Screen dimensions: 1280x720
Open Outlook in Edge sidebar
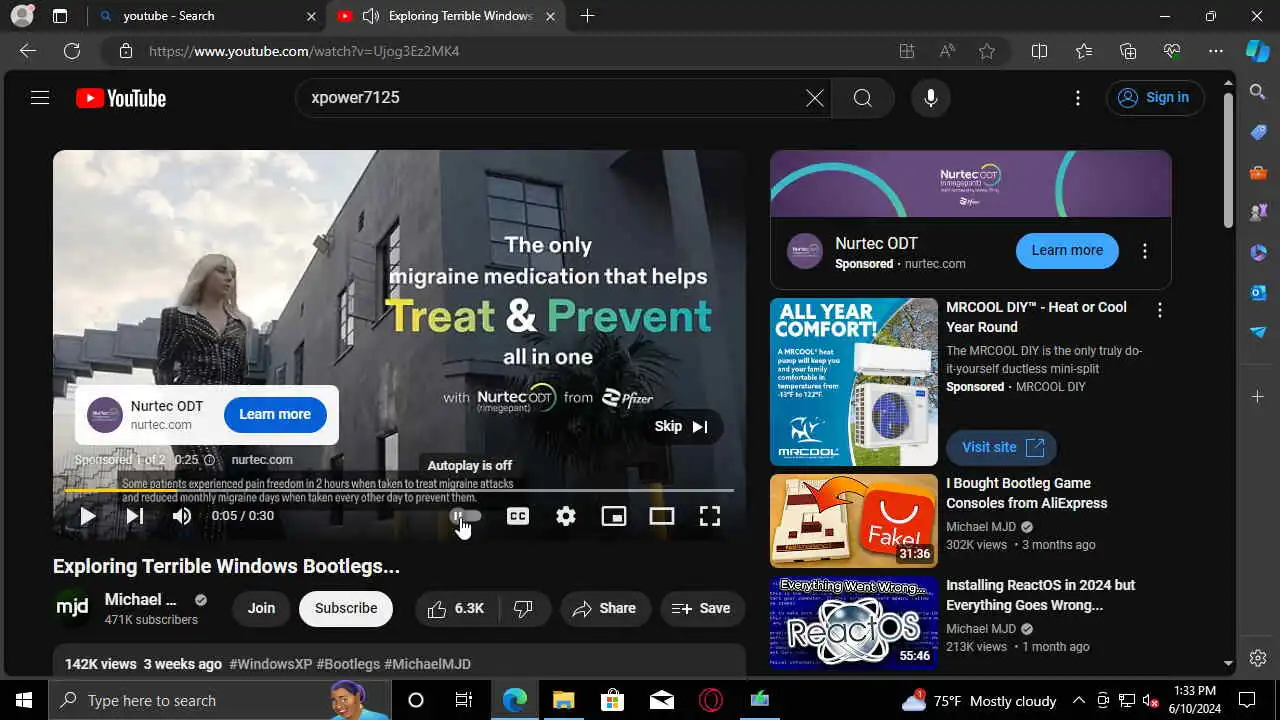click(x=1258, y=293)
